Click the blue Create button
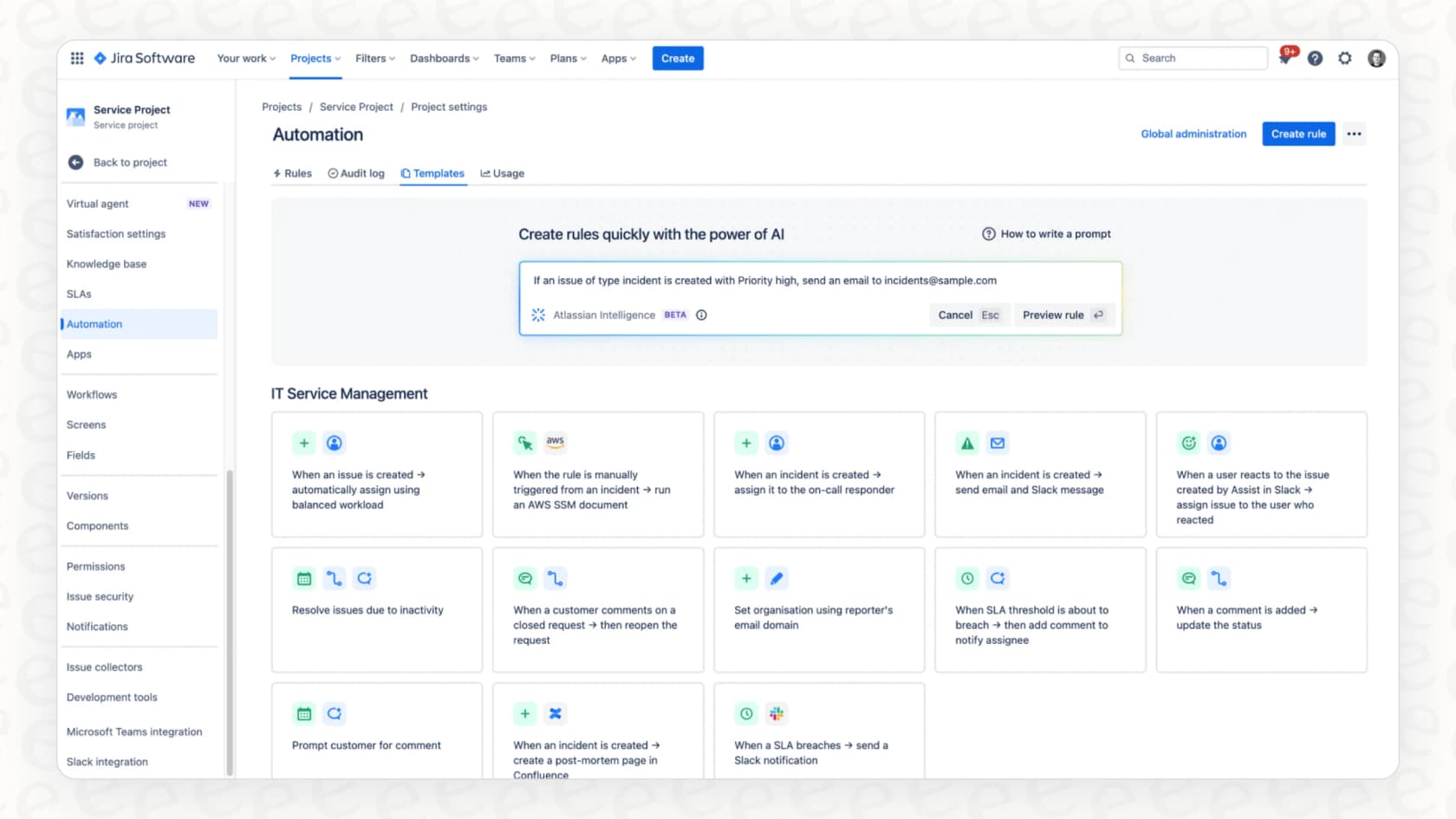 click(x=678, y=58)
